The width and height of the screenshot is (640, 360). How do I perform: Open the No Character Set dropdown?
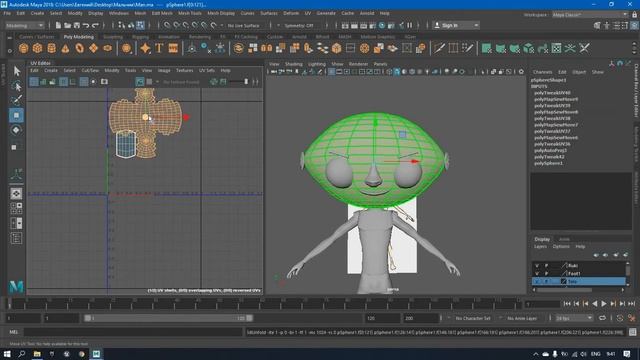pos(473,318)
